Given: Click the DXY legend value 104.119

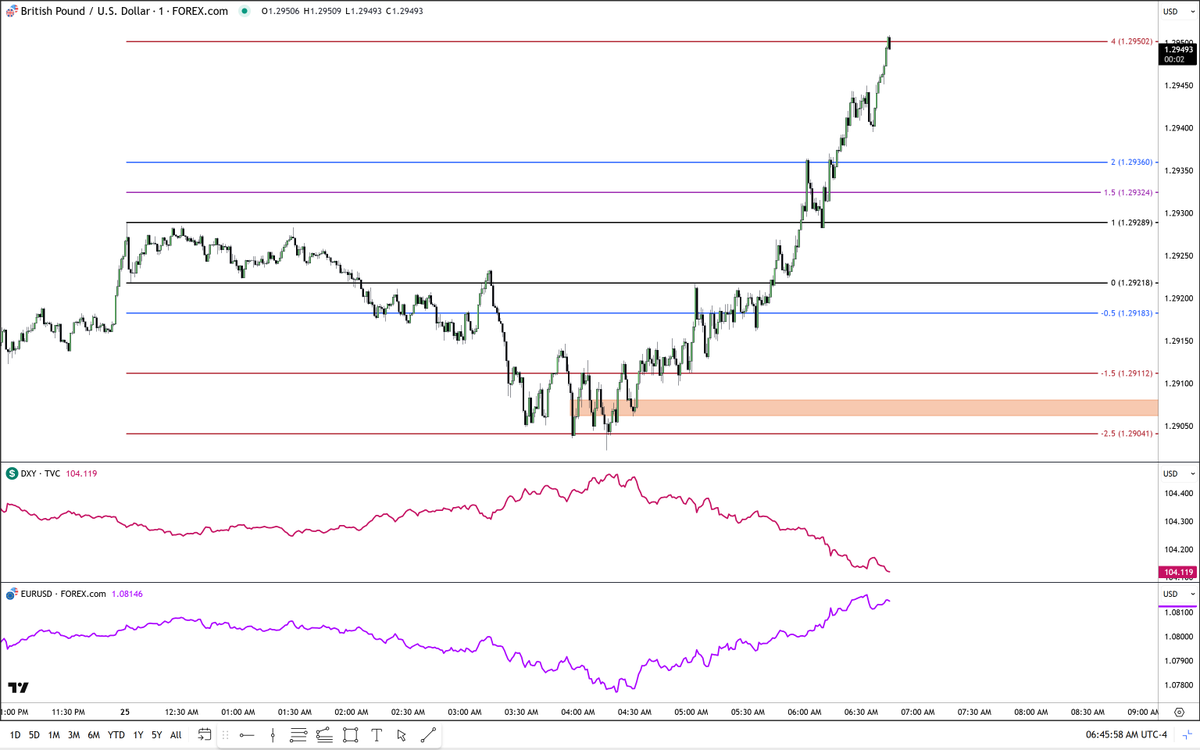Looking at the screenshot, I should 81,473.
